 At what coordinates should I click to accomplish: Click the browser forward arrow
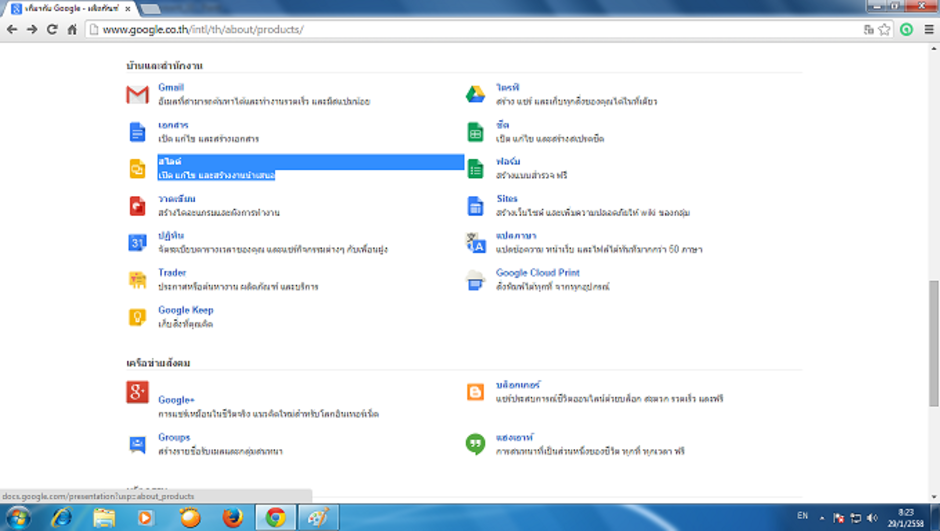[32, 29]
